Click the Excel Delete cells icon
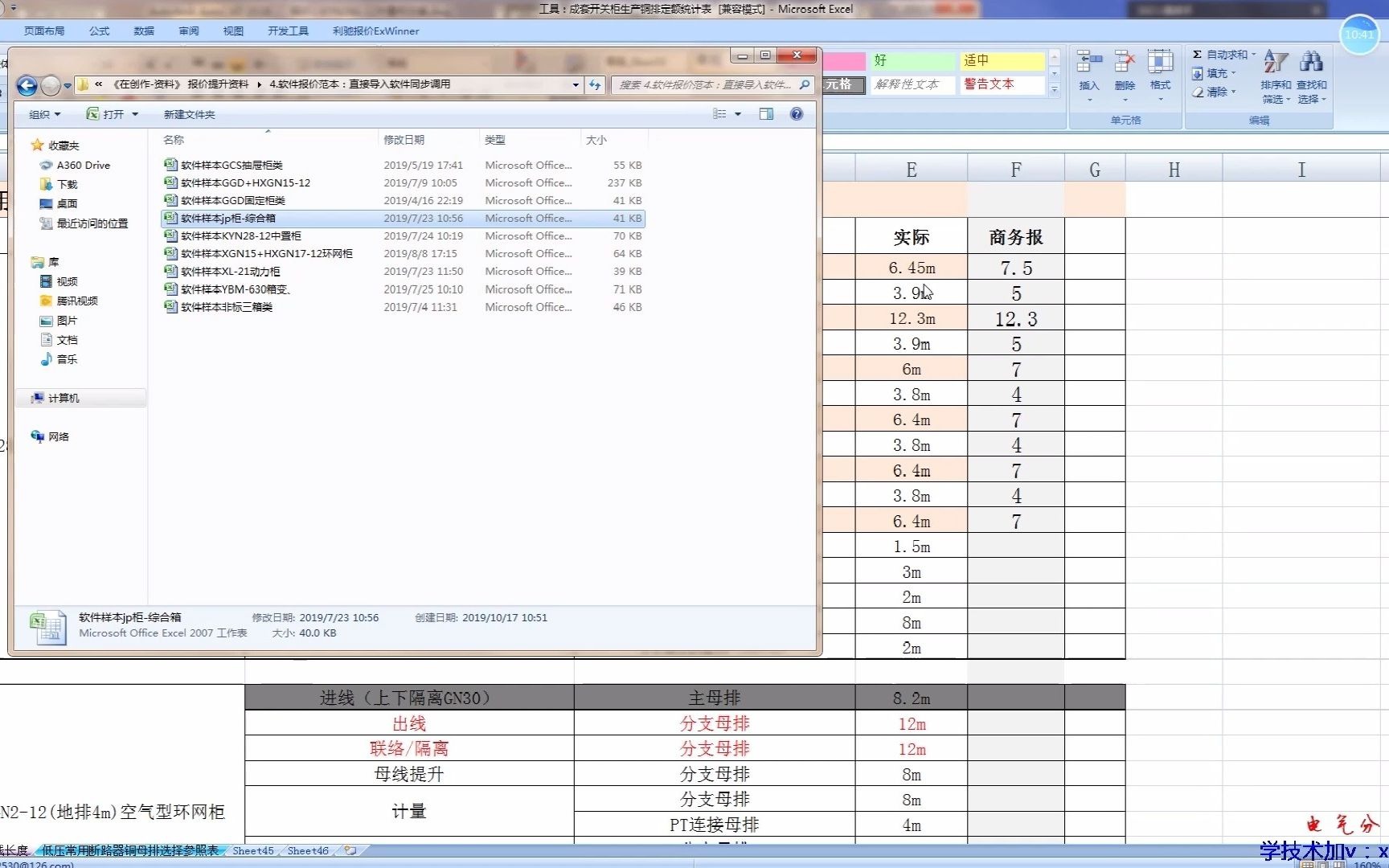 coord(1125,61)
